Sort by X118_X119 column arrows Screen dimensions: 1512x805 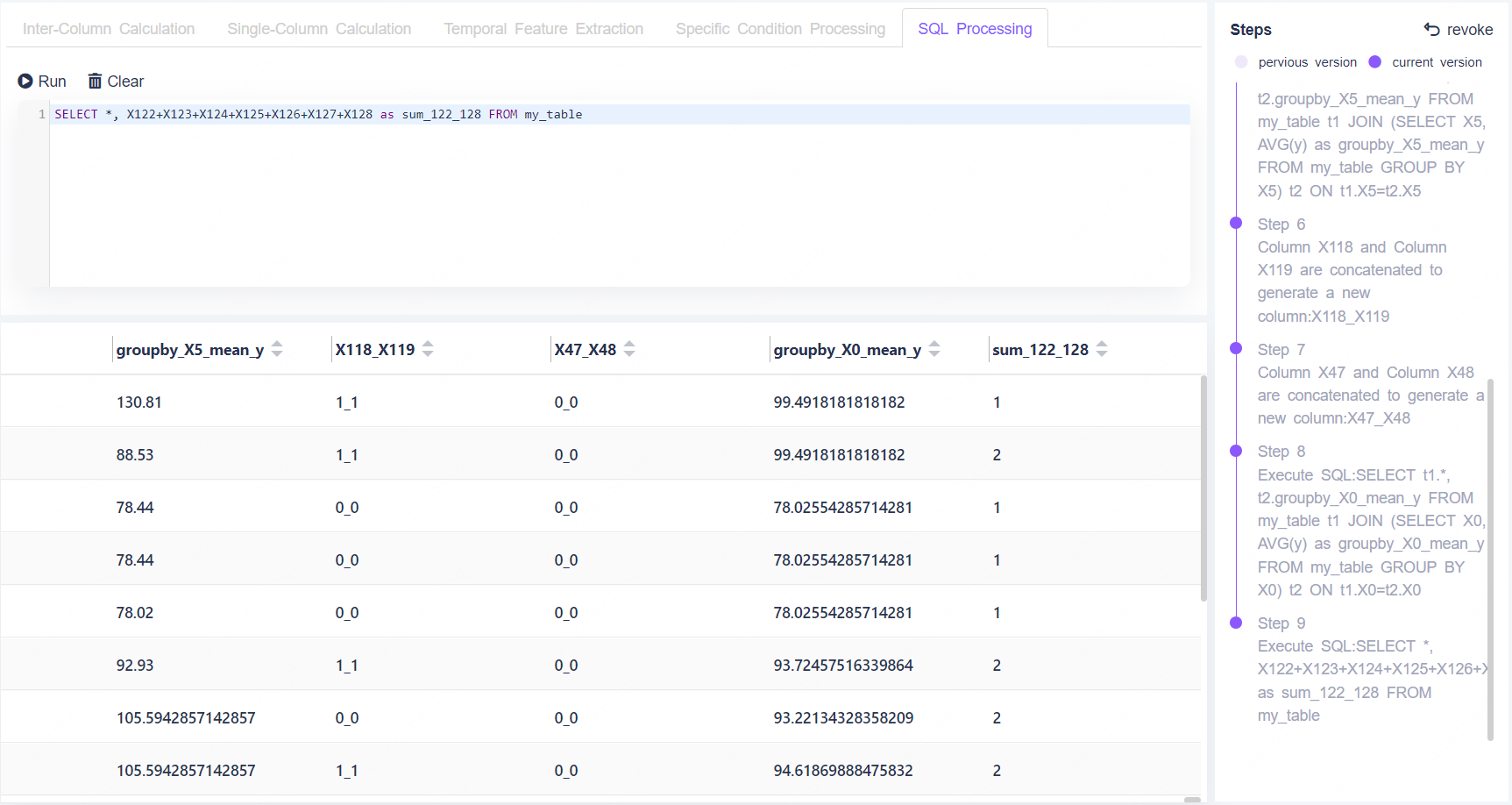428,349
